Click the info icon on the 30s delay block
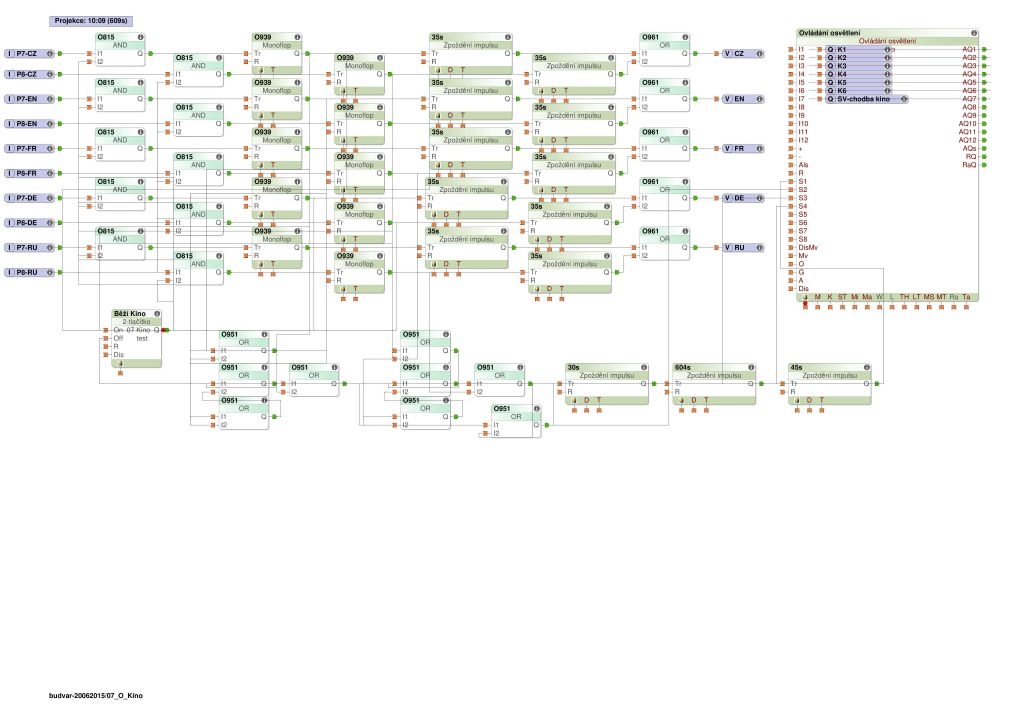Viewport: 1024px width, 724px height. coord(644,368)
